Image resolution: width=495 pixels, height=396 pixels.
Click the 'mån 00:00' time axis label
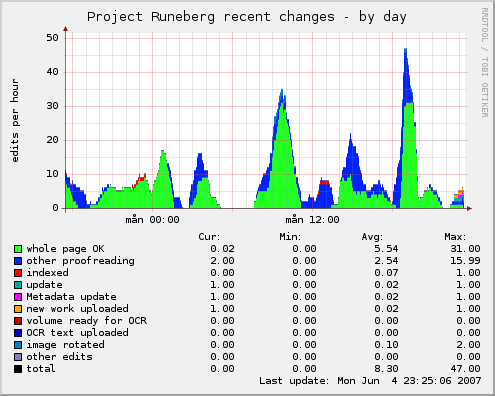tap(152, 220)
